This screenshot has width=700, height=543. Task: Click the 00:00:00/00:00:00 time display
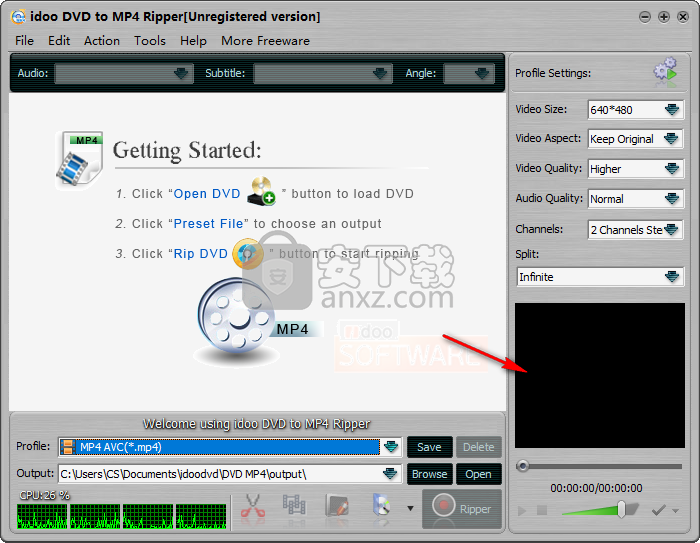point(596,488)
